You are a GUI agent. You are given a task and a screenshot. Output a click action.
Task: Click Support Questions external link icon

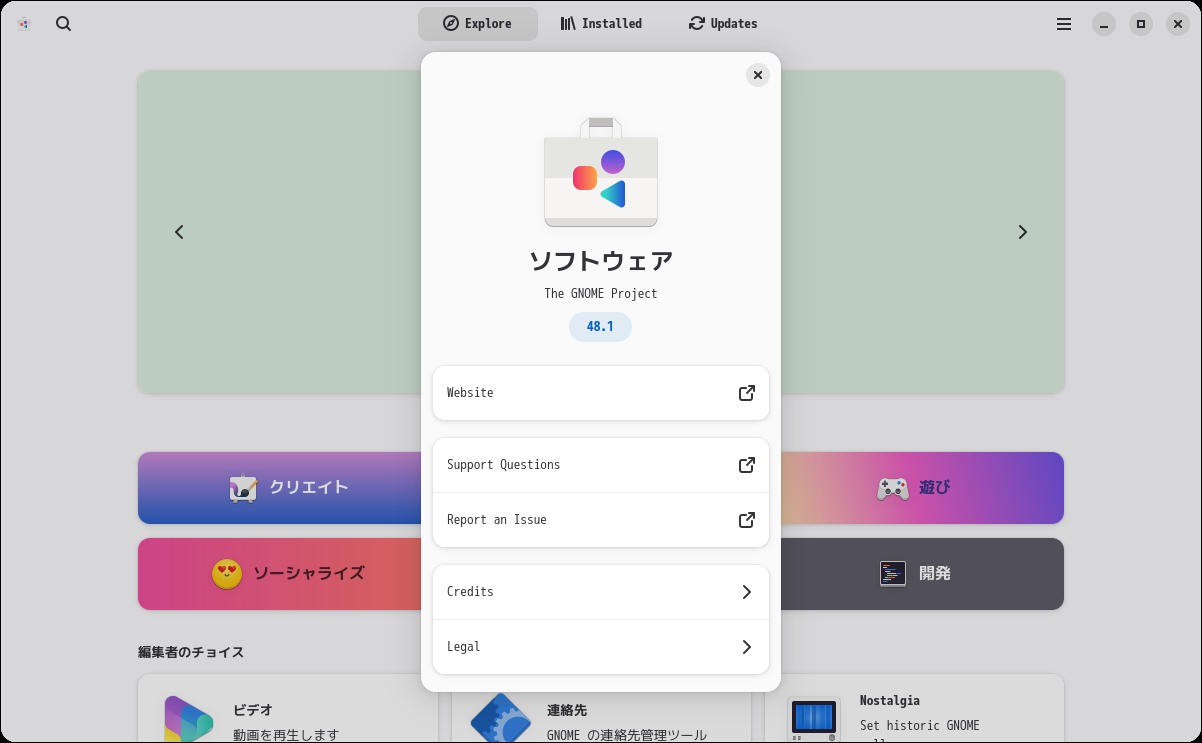tap(746, 465)
